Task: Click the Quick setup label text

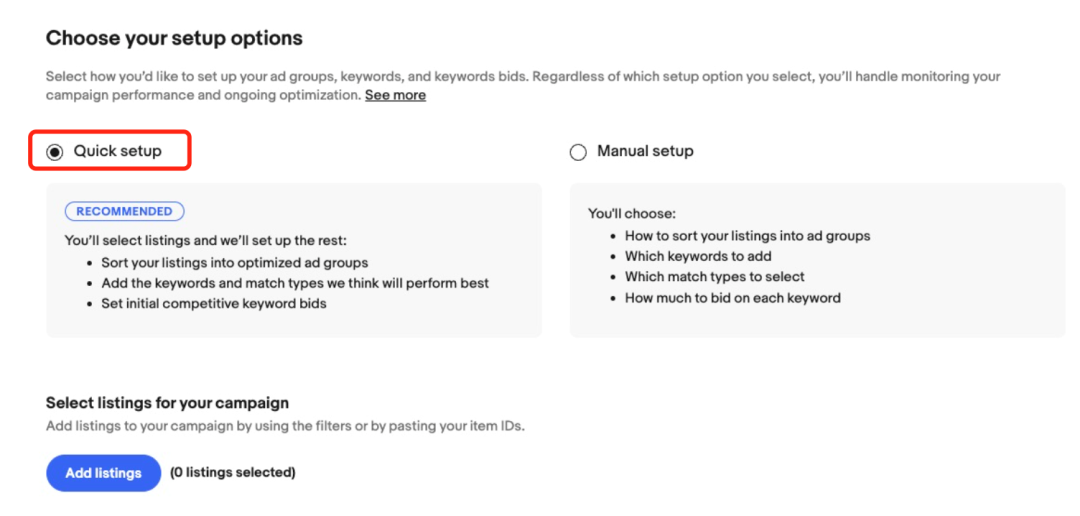Action: point(117,151)
